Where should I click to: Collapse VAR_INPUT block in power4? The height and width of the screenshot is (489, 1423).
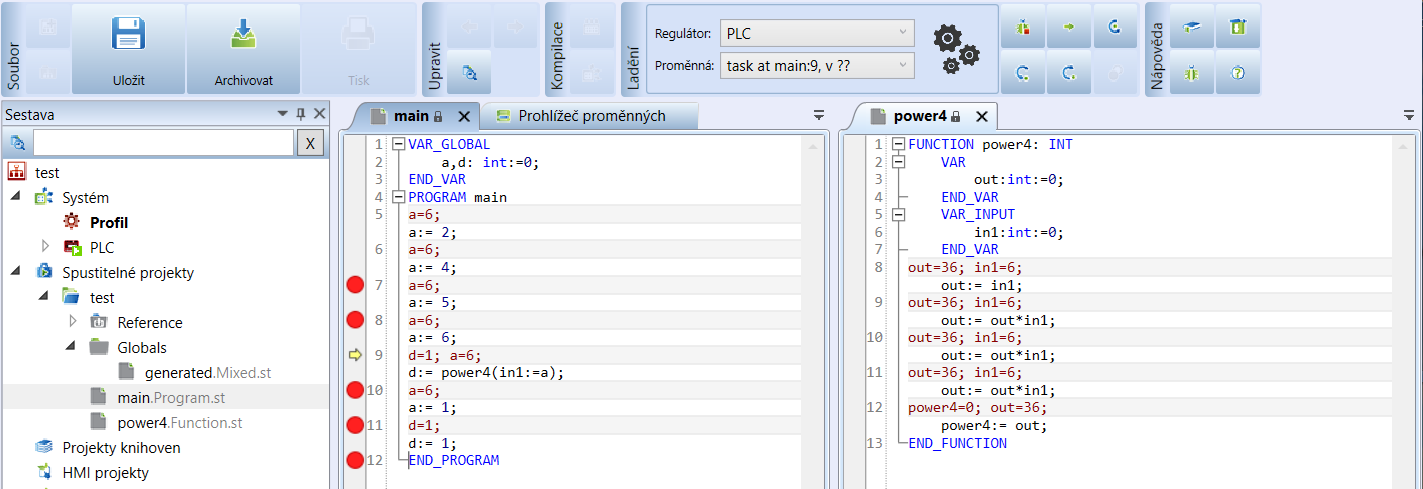(x=898, y=214)
